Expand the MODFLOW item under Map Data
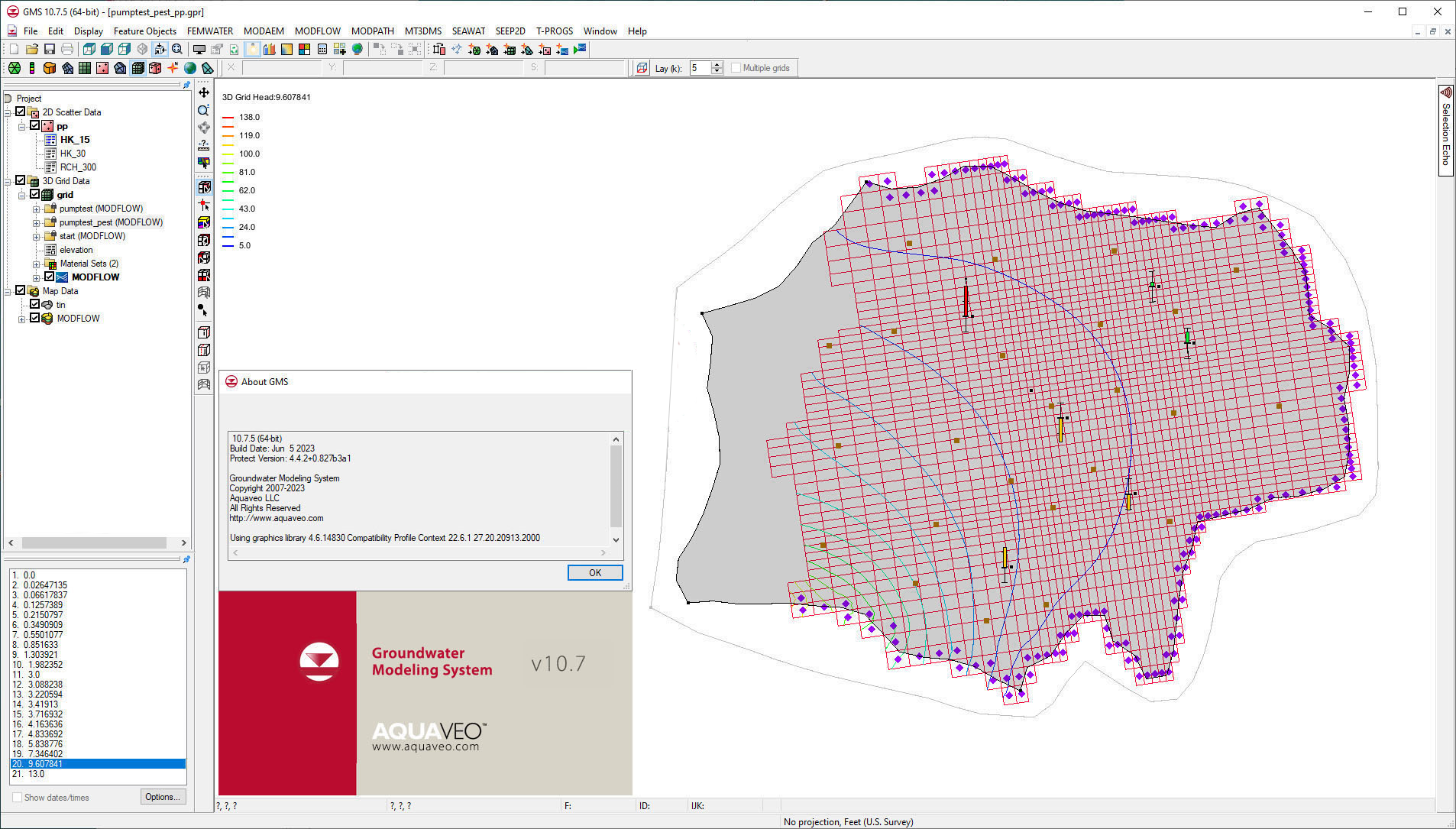1456x829 pixels. [22, 319]
